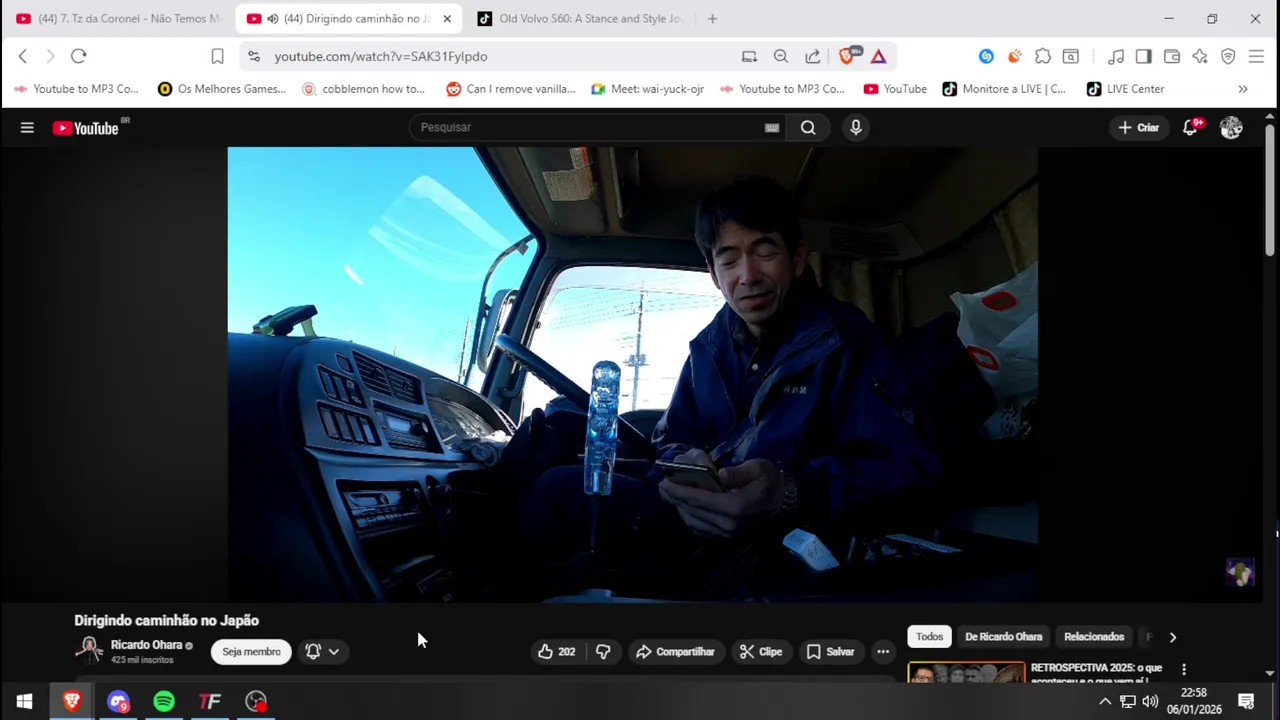Click the search magnifier button
The image size is (1280, 720).
tap(808, 128)
